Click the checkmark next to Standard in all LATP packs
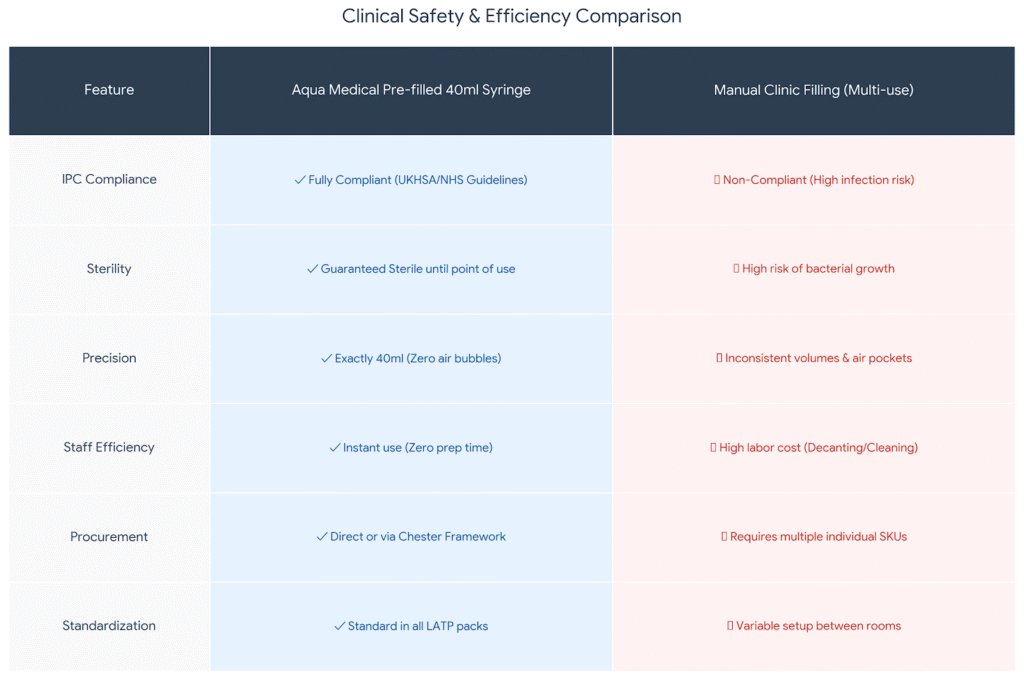This screenshot has width=1024, height=680. coord(340,626)
